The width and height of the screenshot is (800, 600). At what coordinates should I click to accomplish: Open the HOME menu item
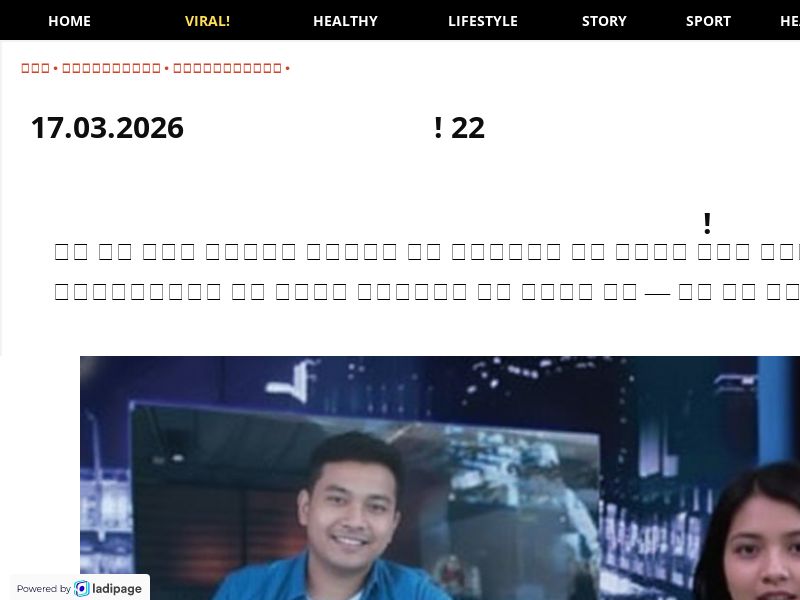pyautogui.click(x=69, y=21)
